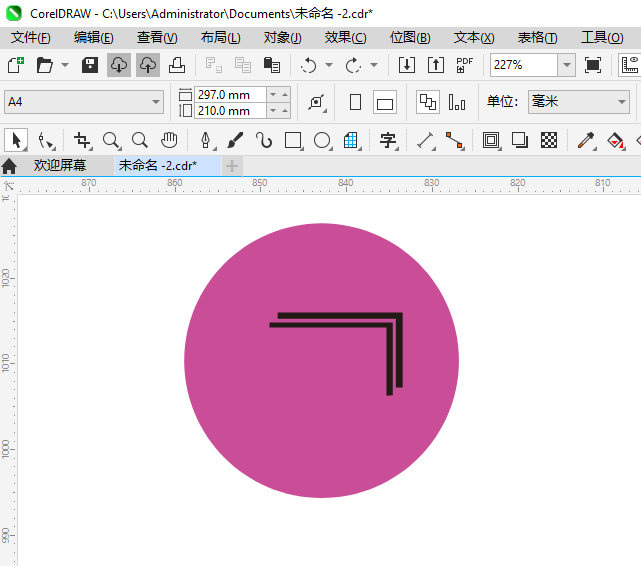
Task: Select the Shape edit tool
Action: pos(45,141)
